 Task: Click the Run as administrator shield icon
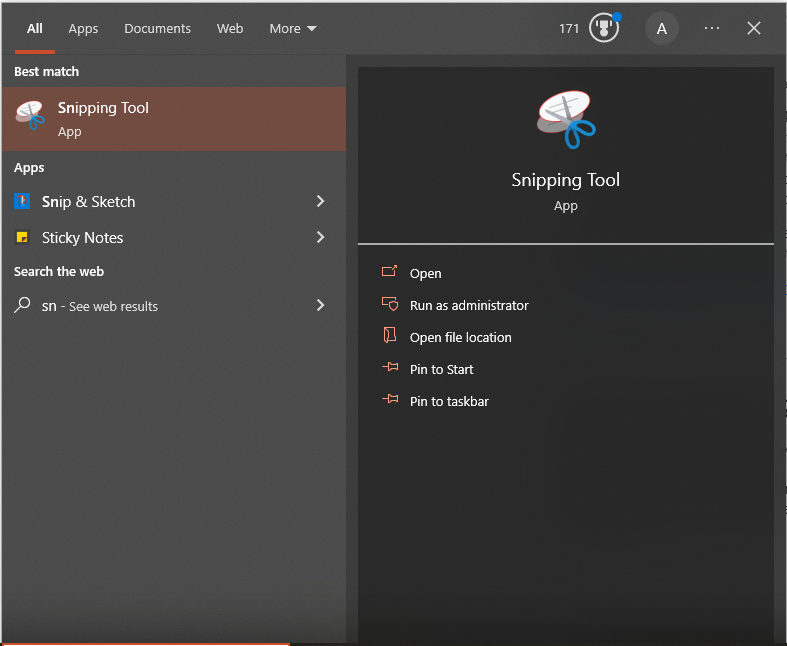pyautogui.click(x=390, y=304)
